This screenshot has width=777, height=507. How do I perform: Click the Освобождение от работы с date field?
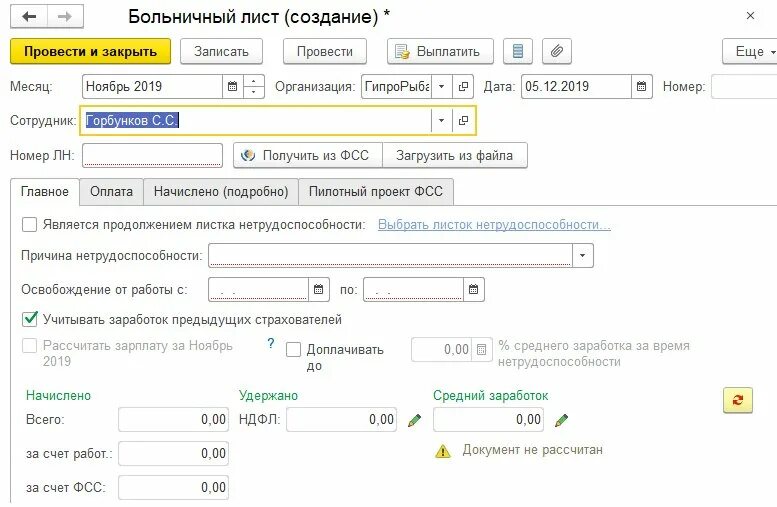(259, 289)
